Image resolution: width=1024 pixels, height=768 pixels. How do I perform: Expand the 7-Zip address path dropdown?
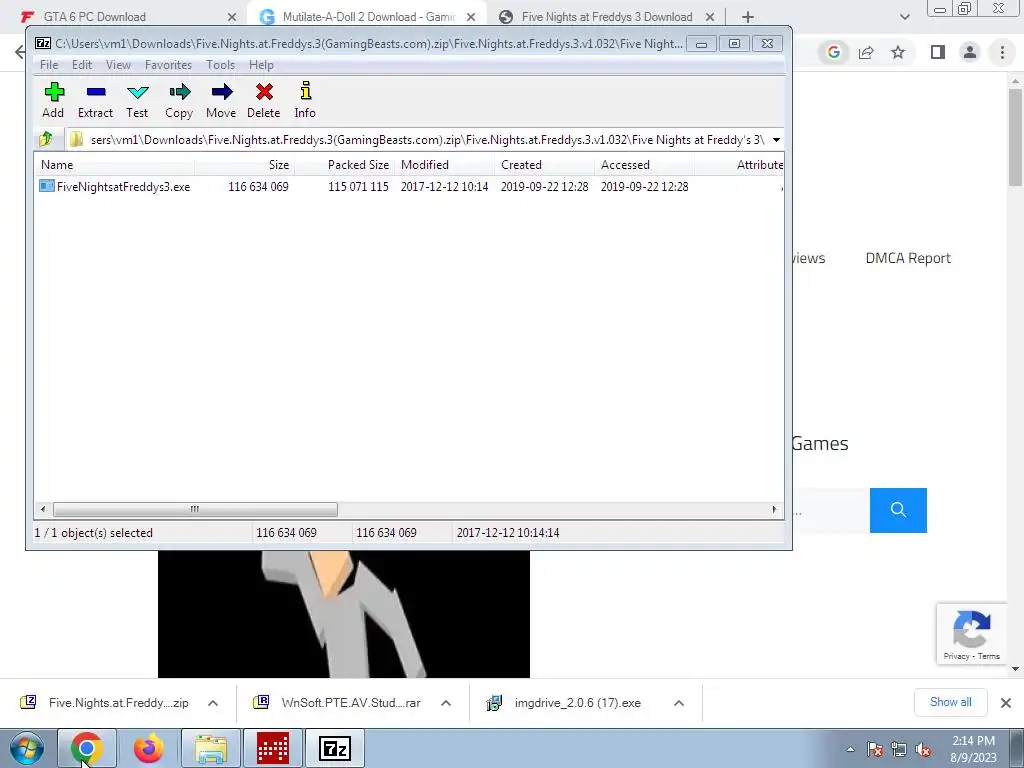point(776,140)
